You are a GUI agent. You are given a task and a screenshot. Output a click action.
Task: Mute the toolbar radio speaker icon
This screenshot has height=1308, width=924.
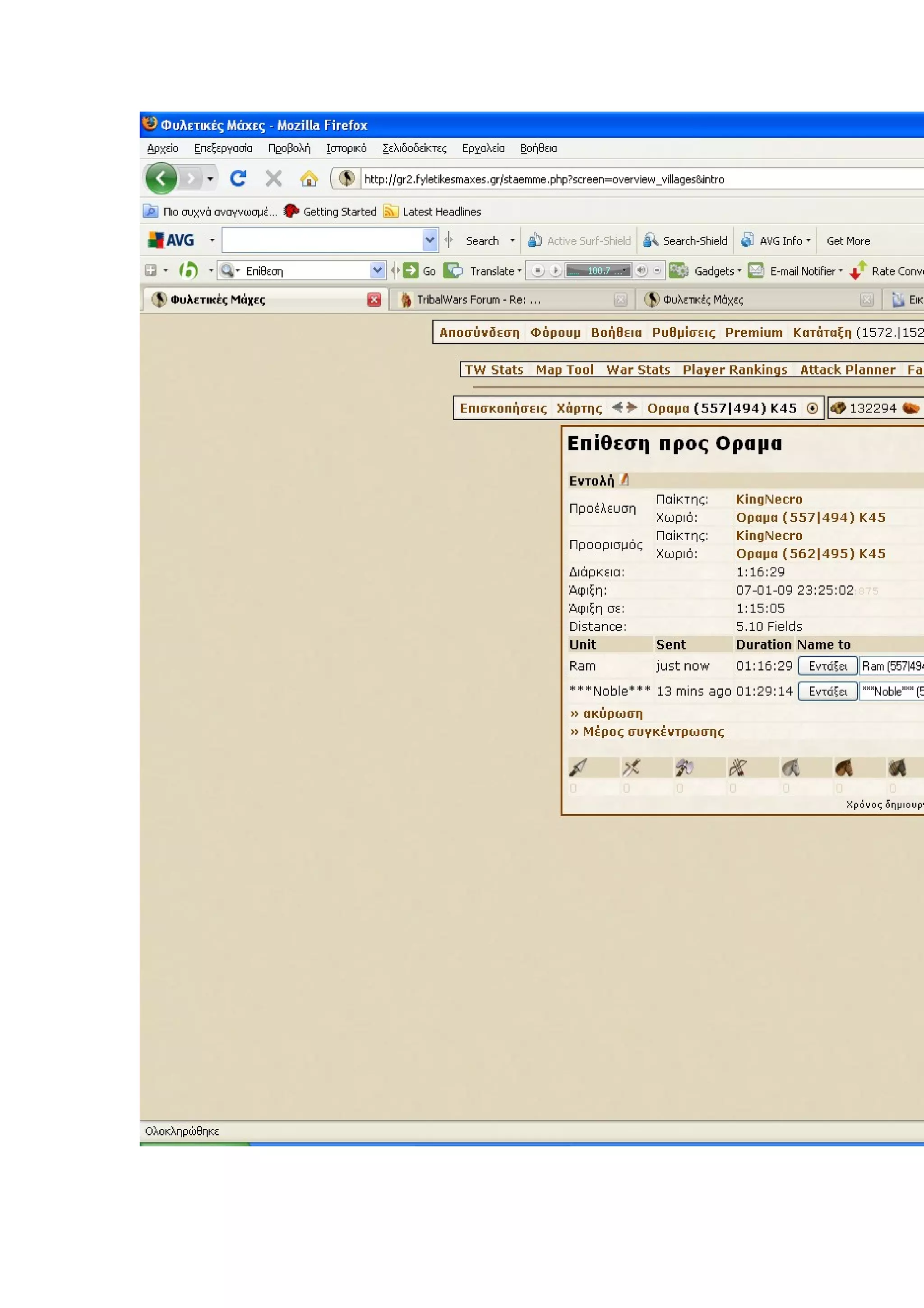642,271
